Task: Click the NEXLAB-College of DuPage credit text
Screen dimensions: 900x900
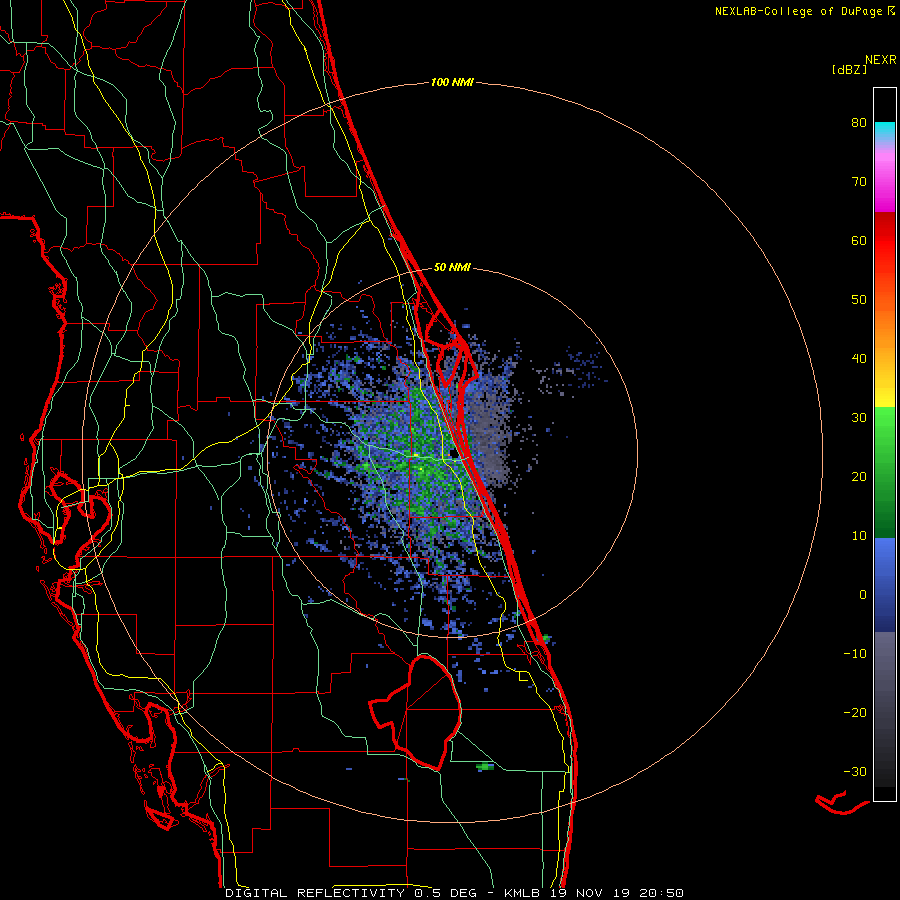Action: [799, 11]
